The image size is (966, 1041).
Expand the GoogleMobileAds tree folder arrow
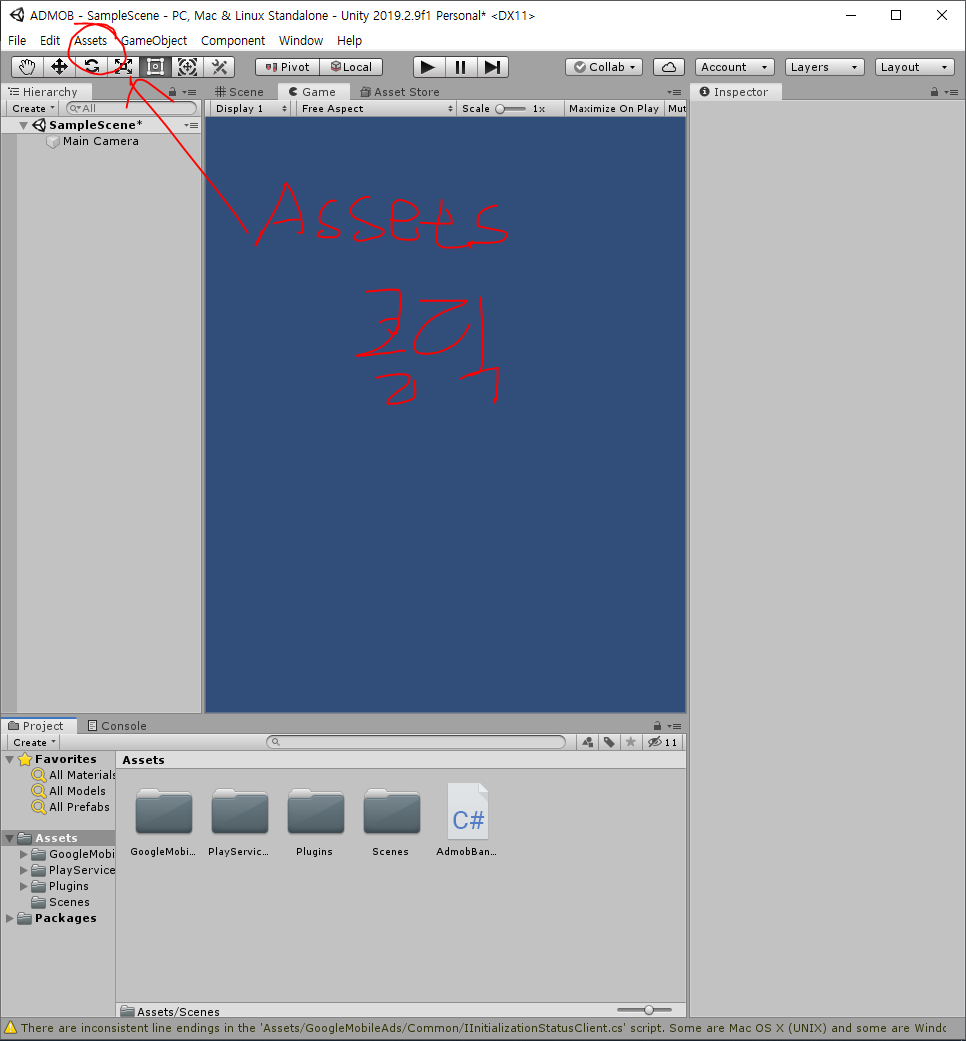(24, 854)
